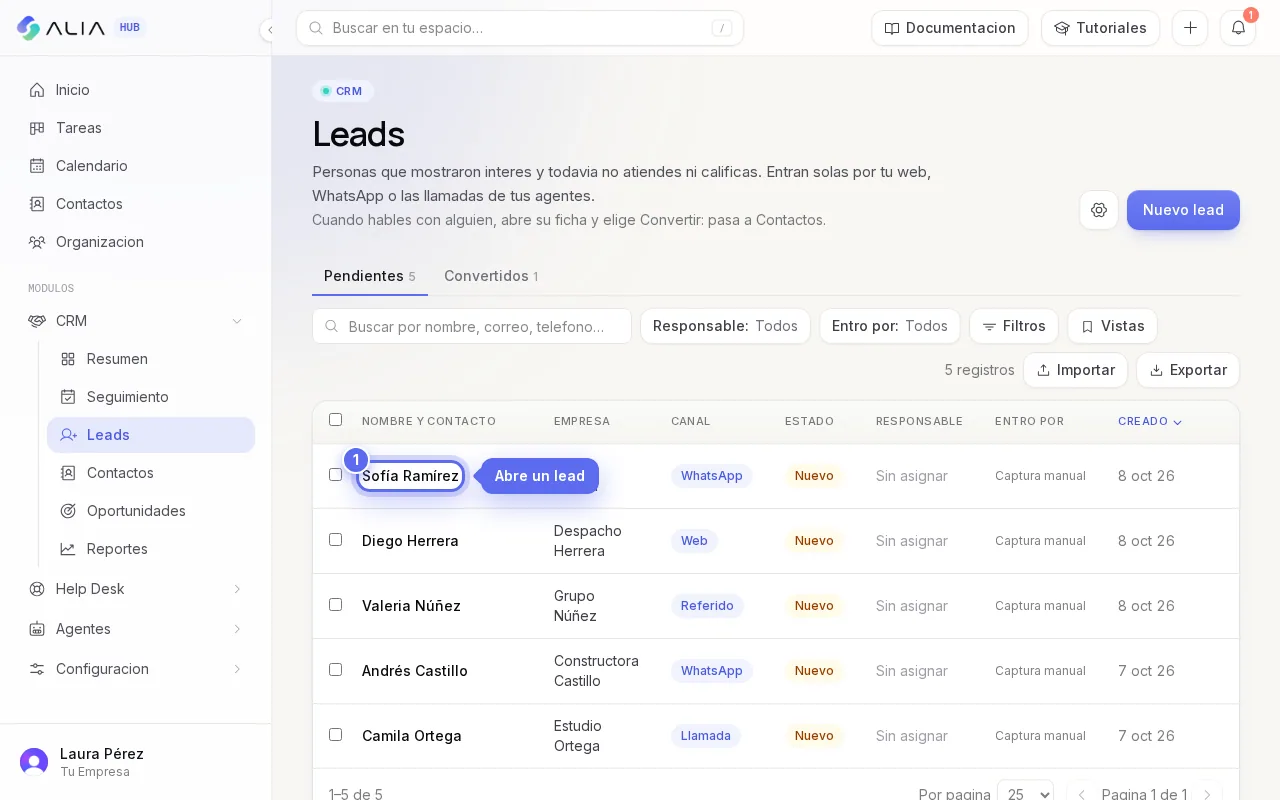The width and height of the screenshot is (1280, 800).
Task: Expand the Help Desk submenu chevron
Action: (237, 589)
